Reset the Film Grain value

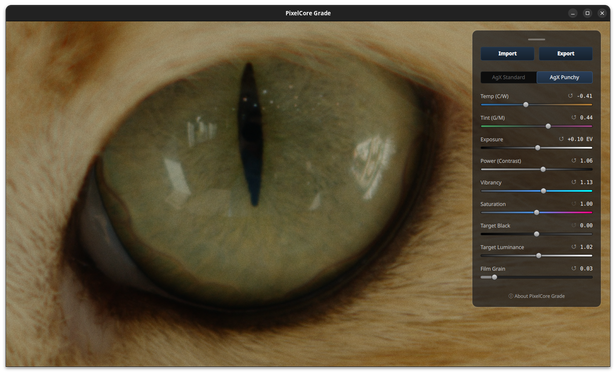[574, 269]
